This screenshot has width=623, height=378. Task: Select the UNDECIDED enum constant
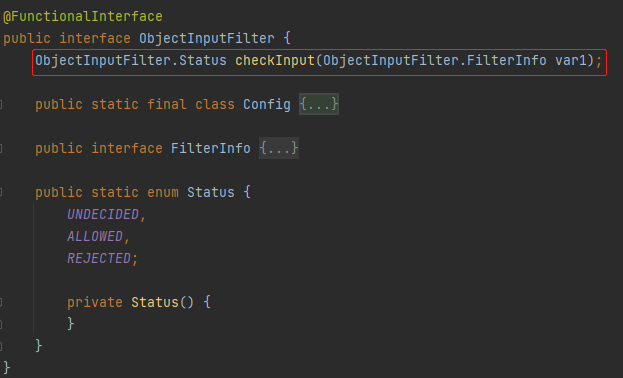pyautogui.click(x=103, y=215)
